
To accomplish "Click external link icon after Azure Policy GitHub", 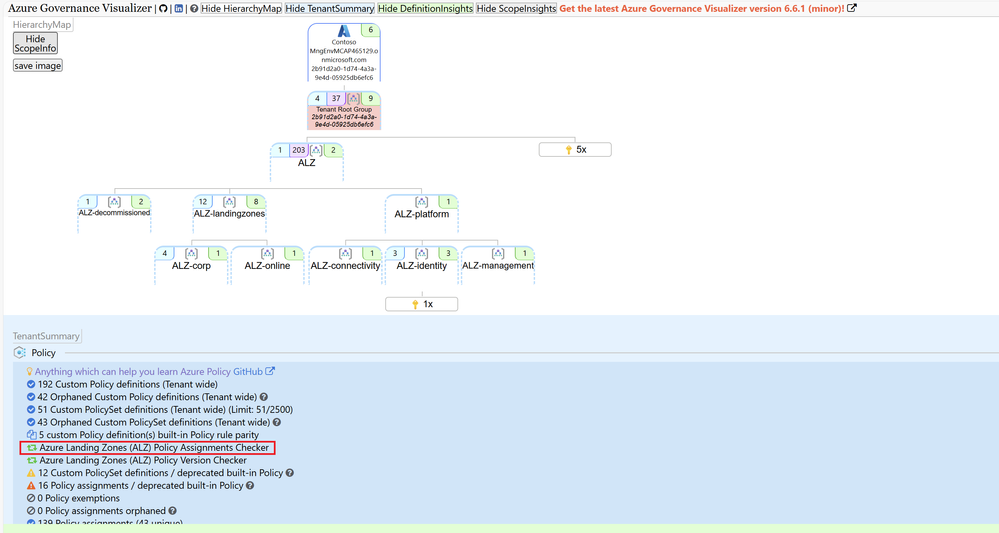I will click(270, 371).
